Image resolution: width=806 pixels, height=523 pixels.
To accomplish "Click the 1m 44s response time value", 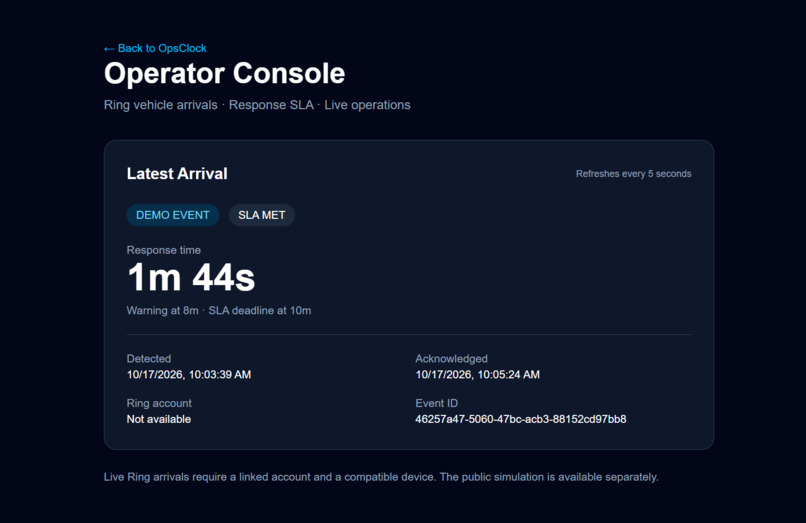I will tap(191, 278).
